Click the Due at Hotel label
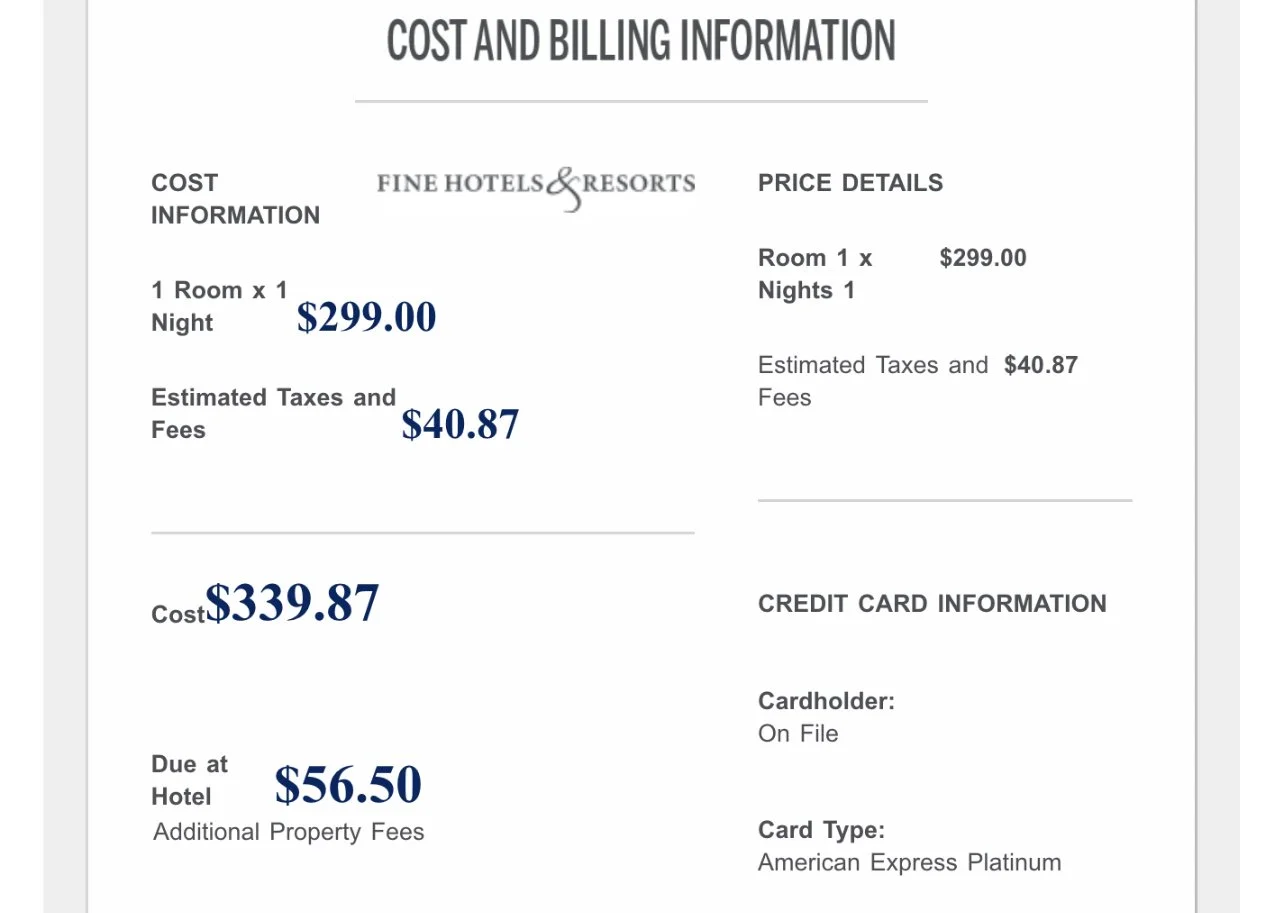 (190, 781)
